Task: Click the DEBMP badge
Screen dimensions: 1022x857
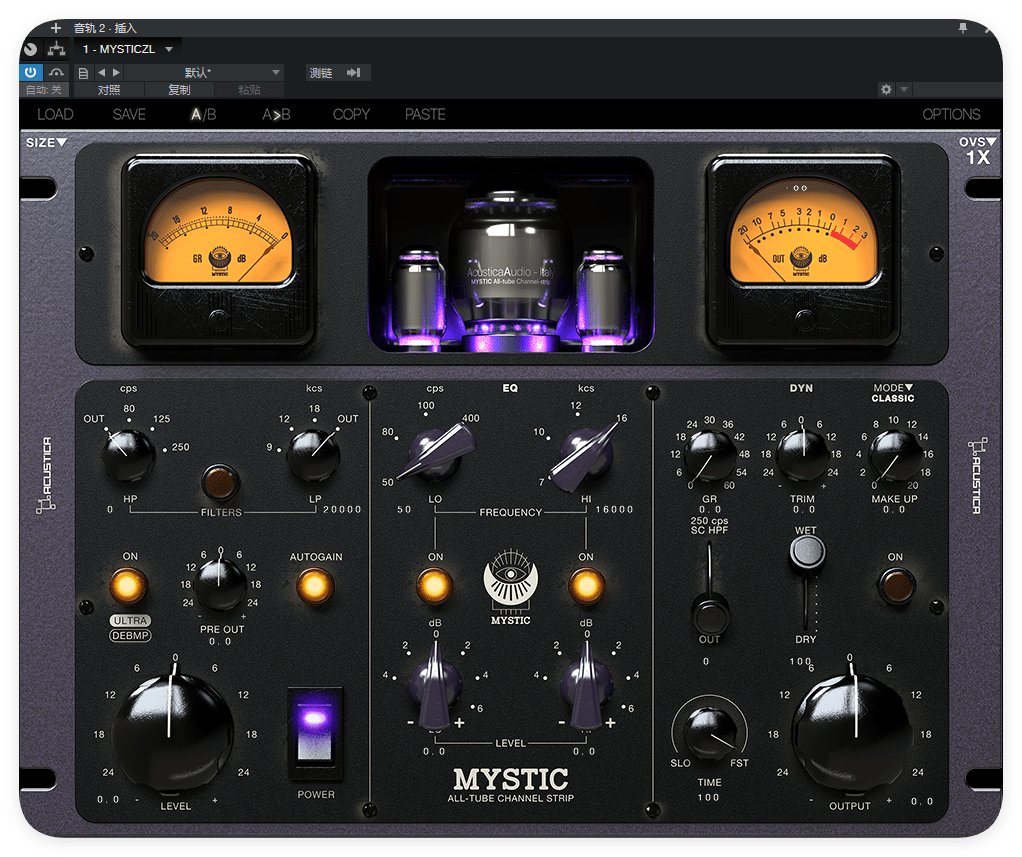Action: point(130,635)
